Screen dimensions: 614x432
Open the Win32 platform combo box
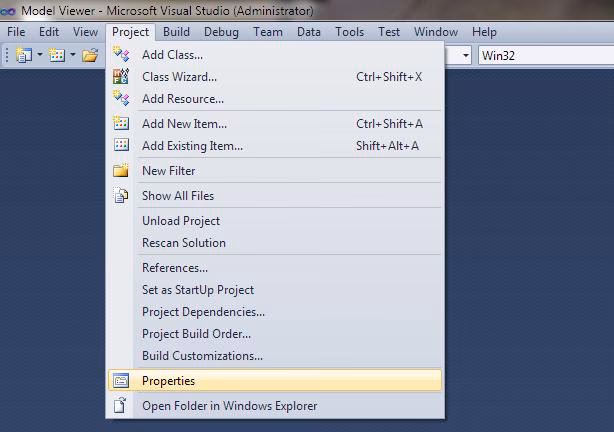tap(545, 55)
